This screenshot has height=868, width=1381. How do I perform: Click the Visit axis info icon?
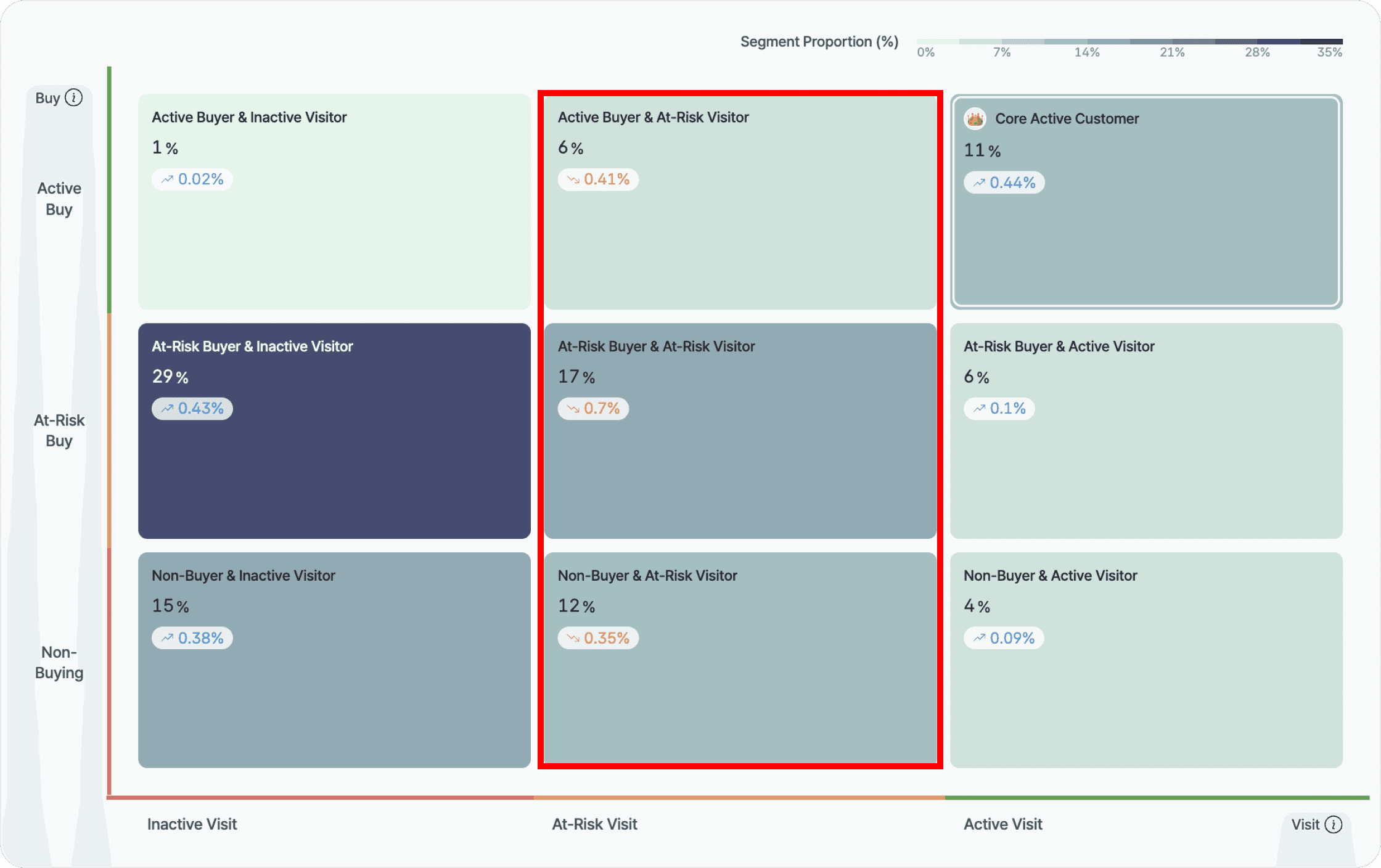(x=1333, y=824)
